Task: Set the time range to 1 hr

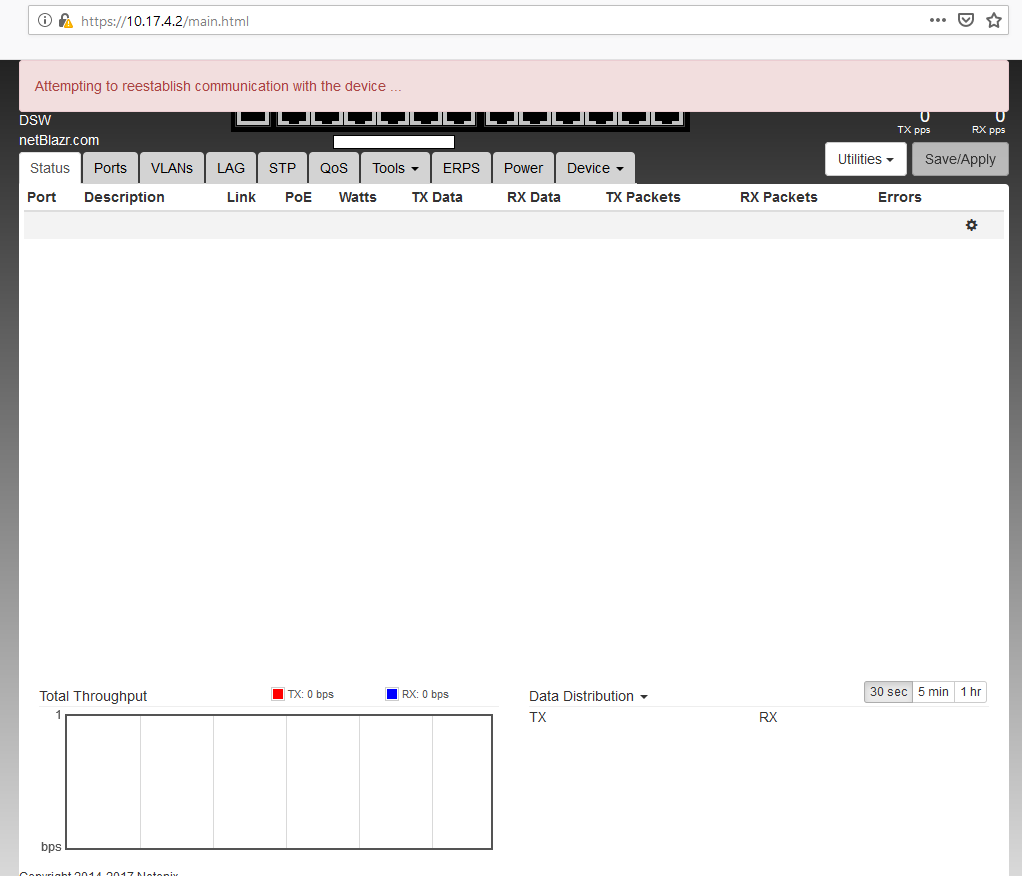Action: coord(970,692)
